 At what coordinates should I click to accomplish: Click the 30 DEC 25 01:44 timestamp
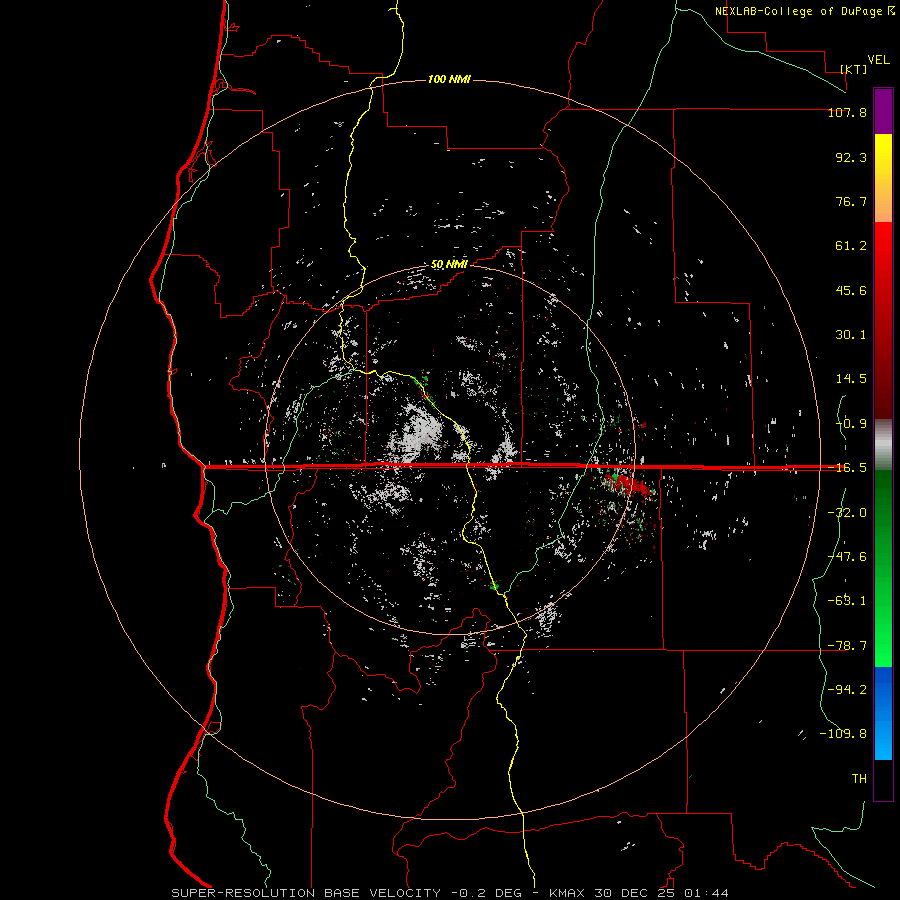(x=662, y=893)
